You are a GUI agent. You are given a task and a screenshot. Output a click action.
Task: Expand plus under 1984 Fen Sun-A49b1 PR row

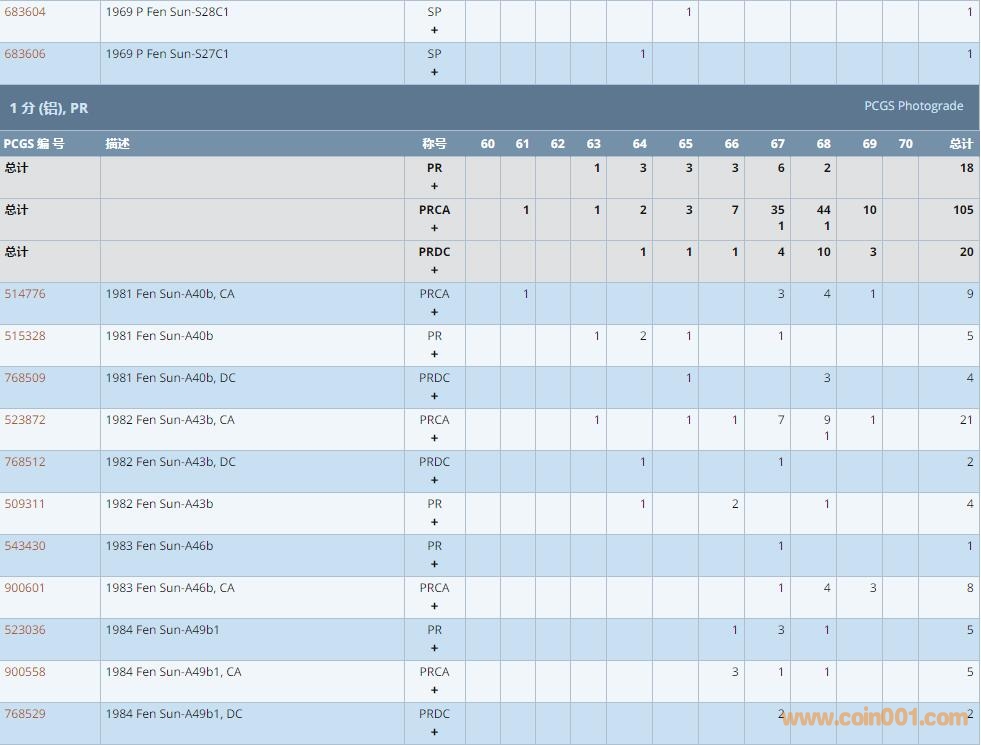[434, 648]
